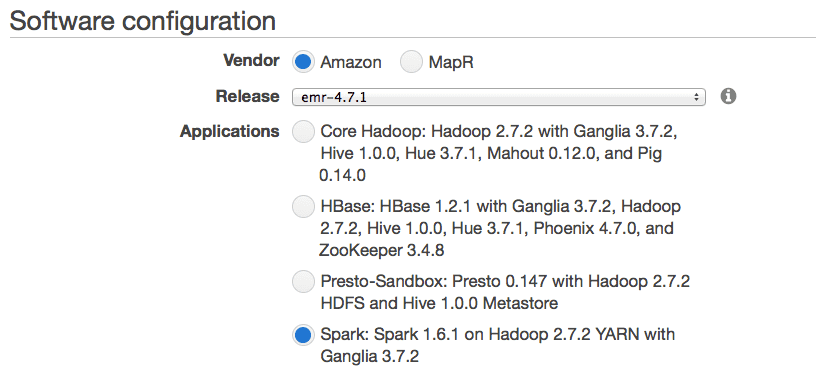The width and height of the screenshot is (816, 385).
Task: Select the Spark application radio button
Action: [x=303, y=335]
